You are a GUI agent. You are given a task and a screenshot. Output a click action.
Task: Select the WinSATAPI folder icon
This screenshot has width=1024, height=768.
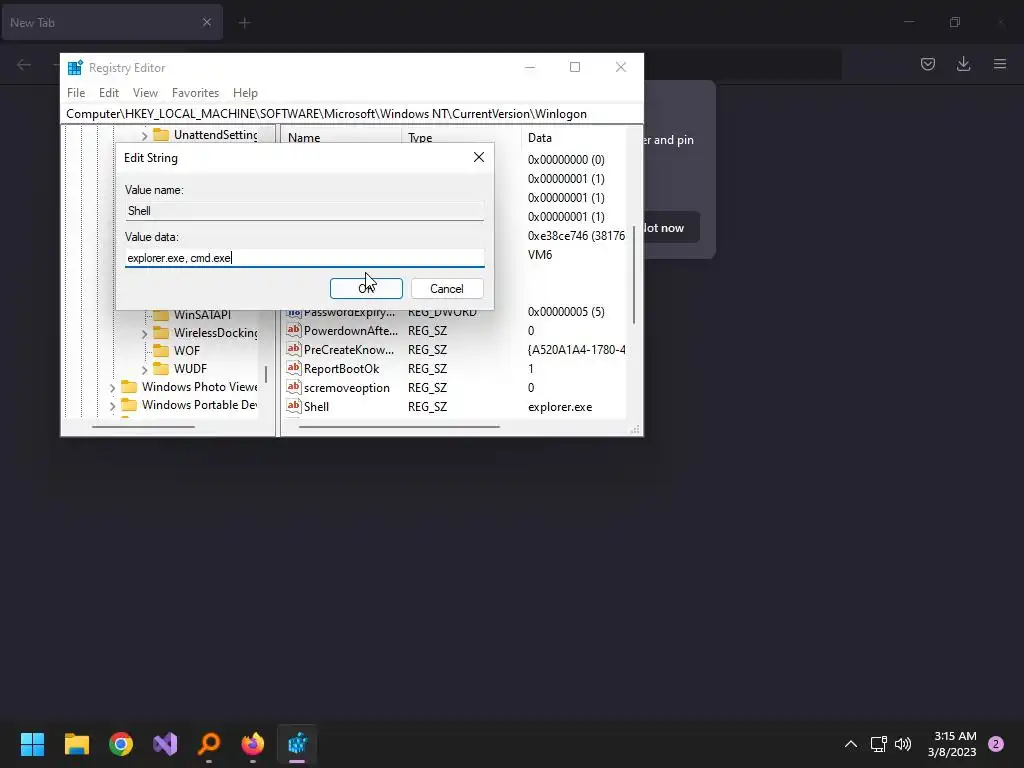coord(161,315)
